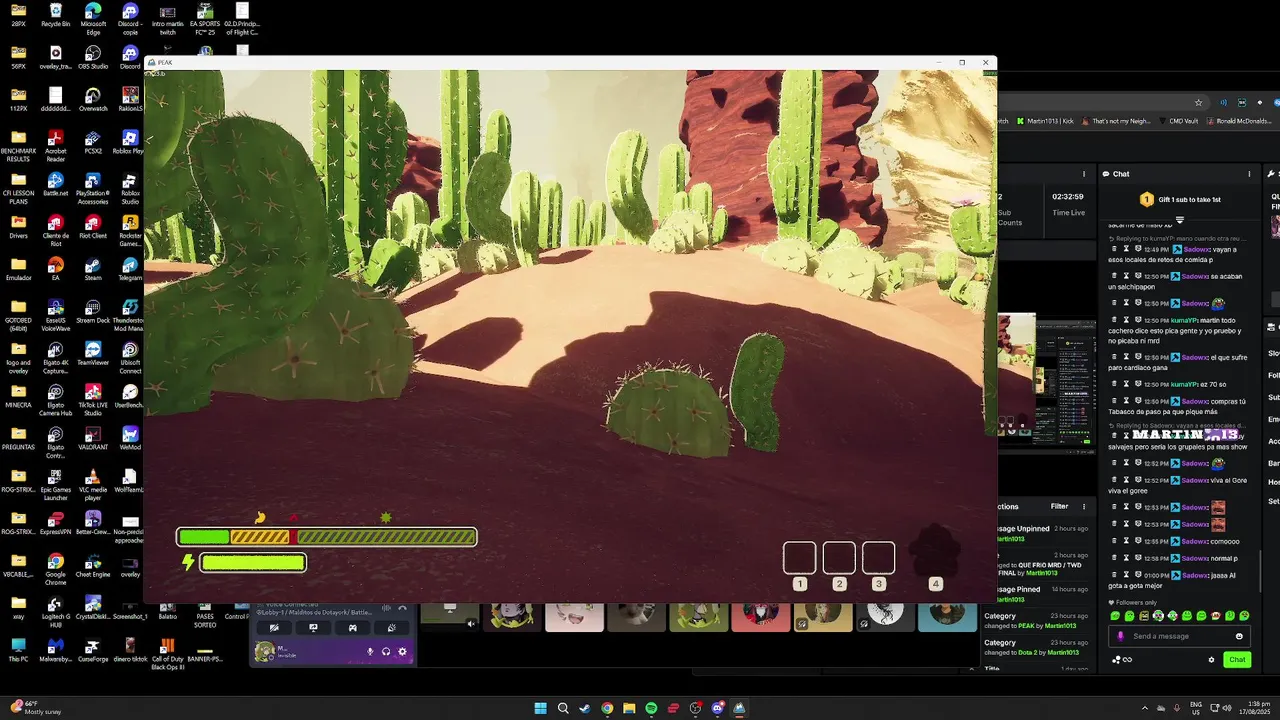The height and width of the screenshot is (720, 1280).
Task: Open the Overwatch desktop shortcut
Action: click(93, 100)
